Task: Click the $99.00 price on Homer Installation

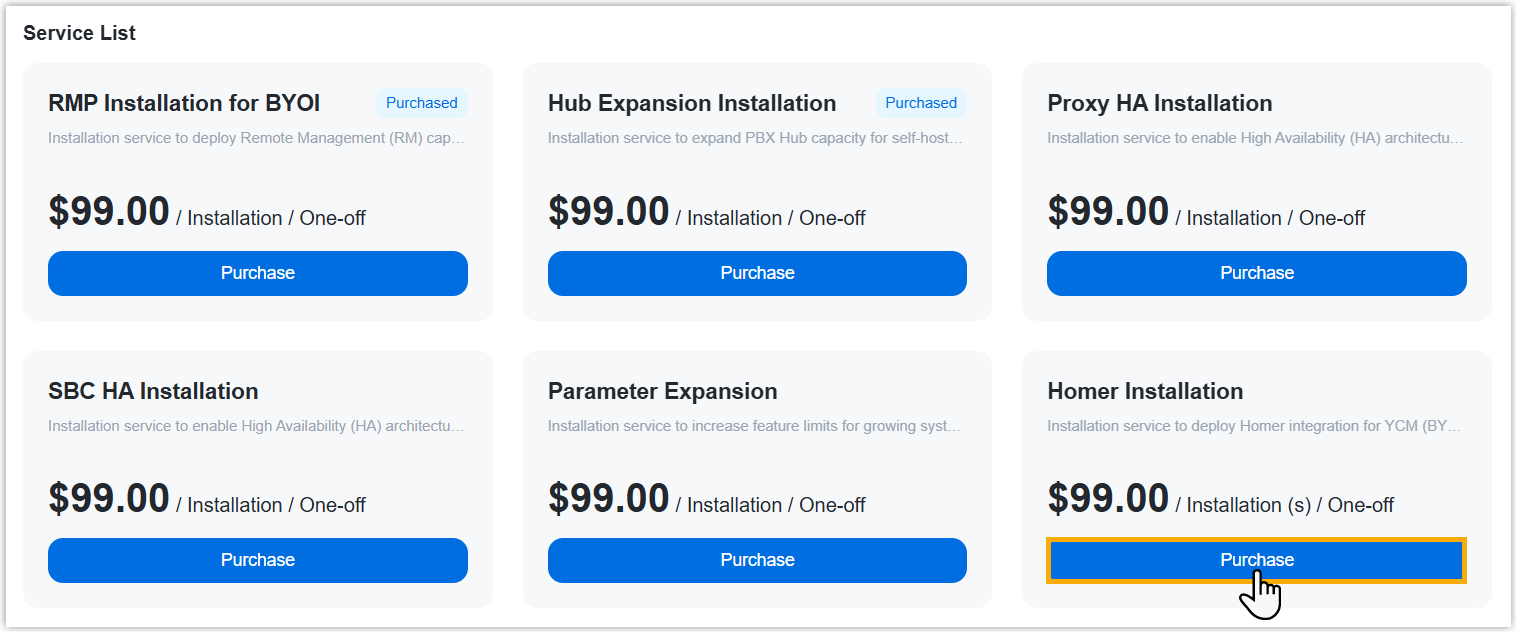Action: pos(1108,498)
